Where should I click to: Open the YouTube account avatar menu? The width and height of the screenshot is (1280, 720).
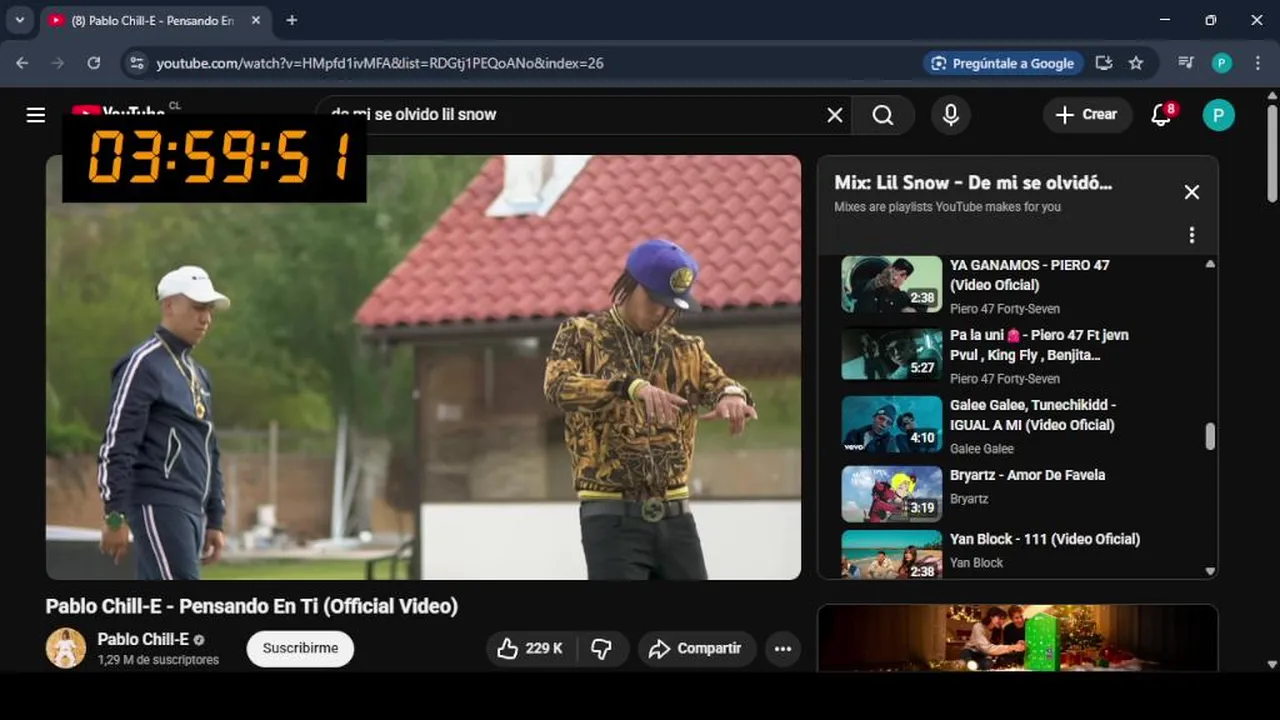(1218, 115)
